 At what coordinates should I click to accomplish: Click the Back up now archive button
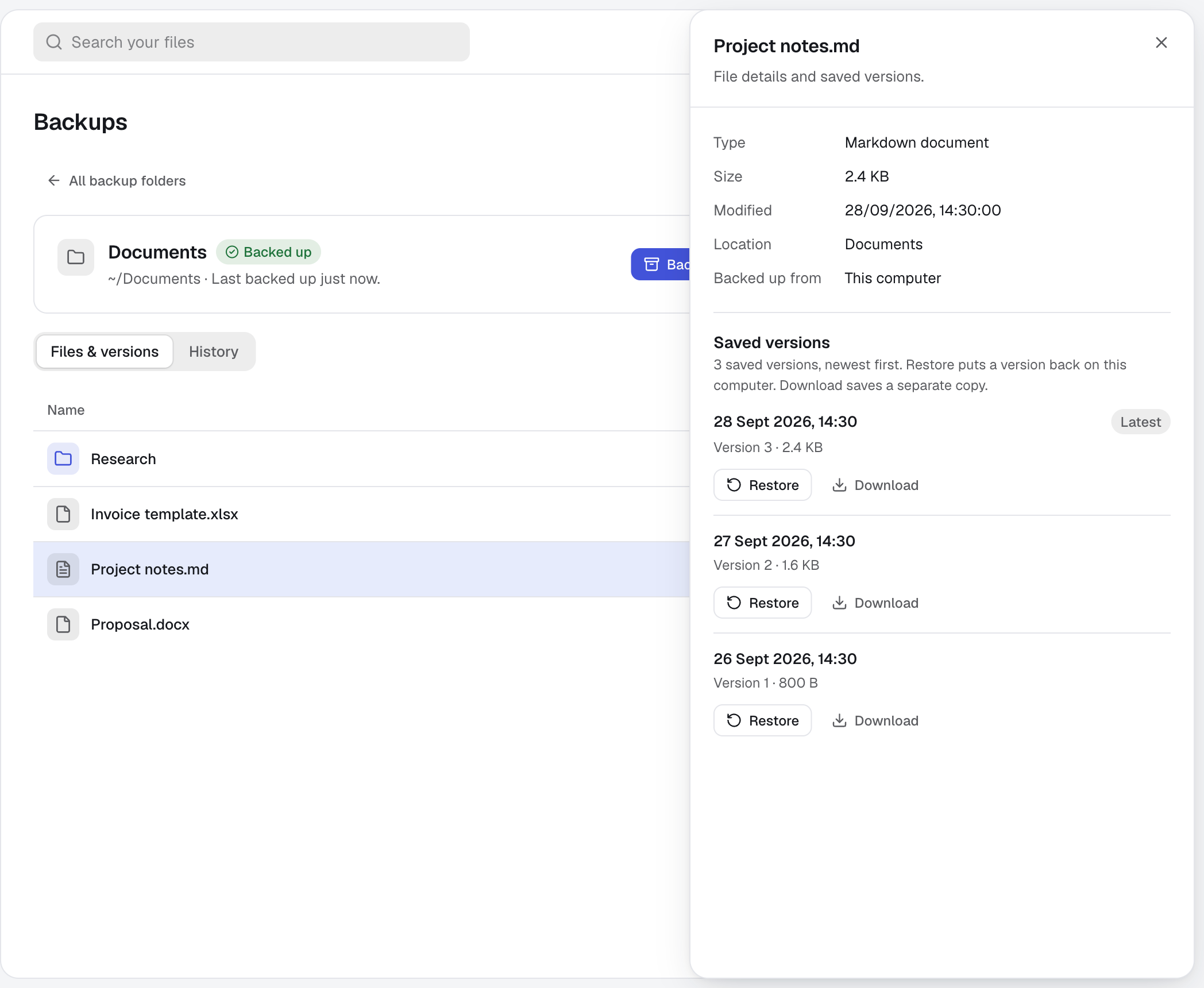click(661, 264)
